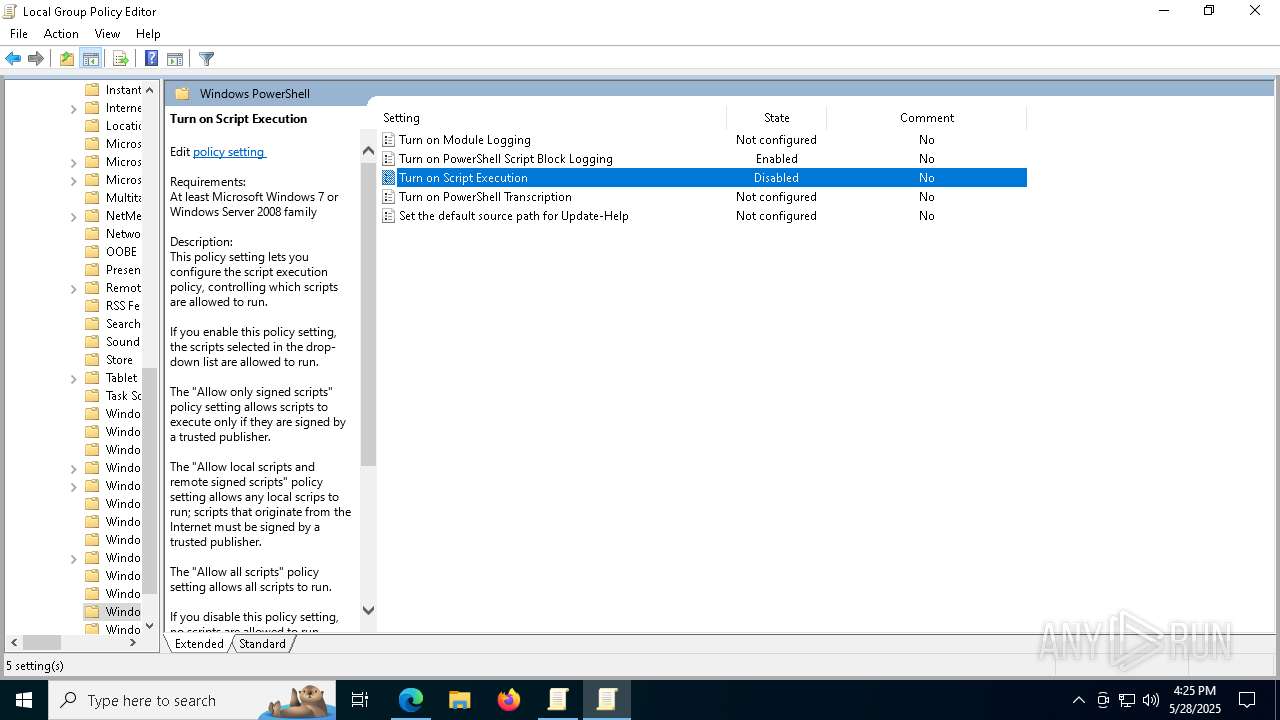Open the Windows Start menu
The image size is (1280, 720).
point(23,700)
